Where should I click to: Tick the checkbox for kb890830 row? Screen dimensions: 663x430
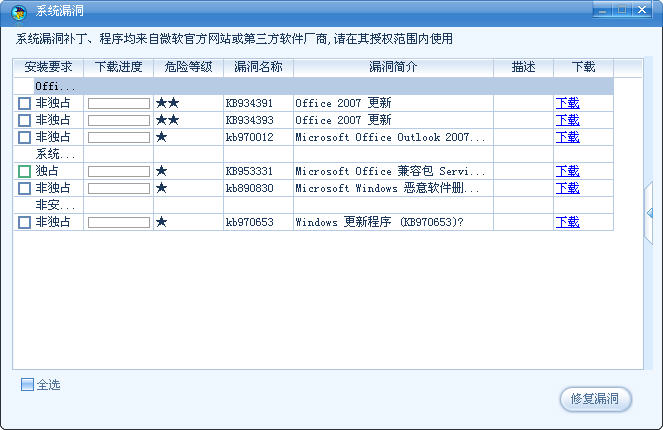pyautogui.click(x=25, y=188)
